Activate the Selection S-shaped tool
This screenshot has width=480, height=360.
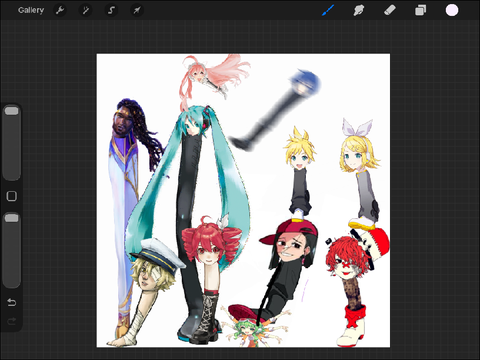[x=111, y=10]
